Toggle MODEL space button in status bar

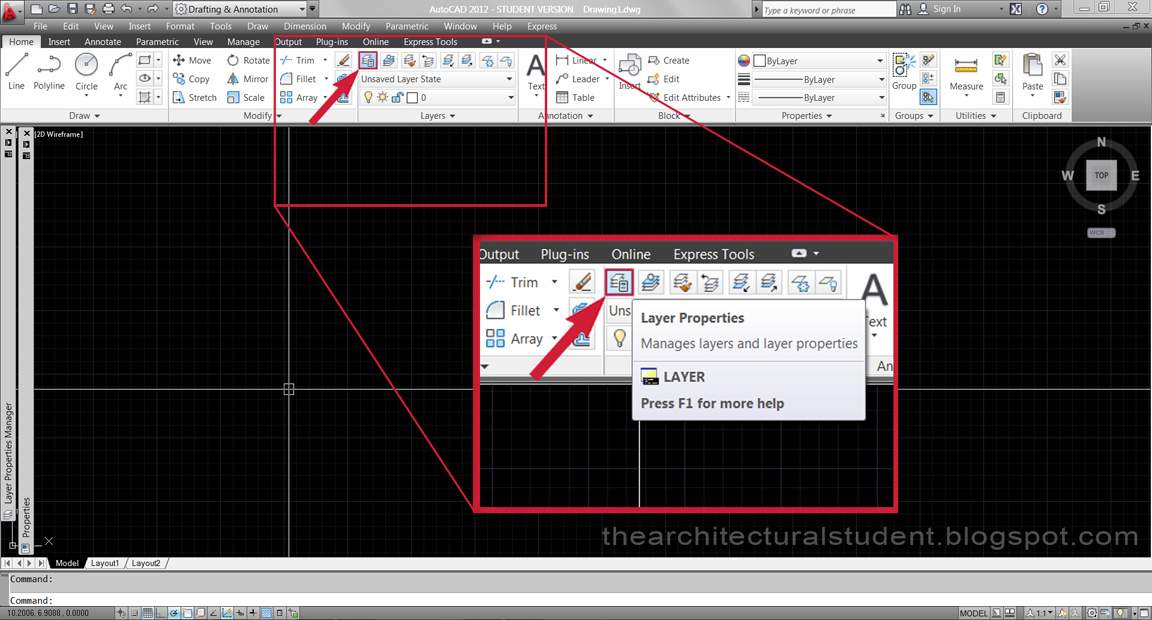point(973,613)
